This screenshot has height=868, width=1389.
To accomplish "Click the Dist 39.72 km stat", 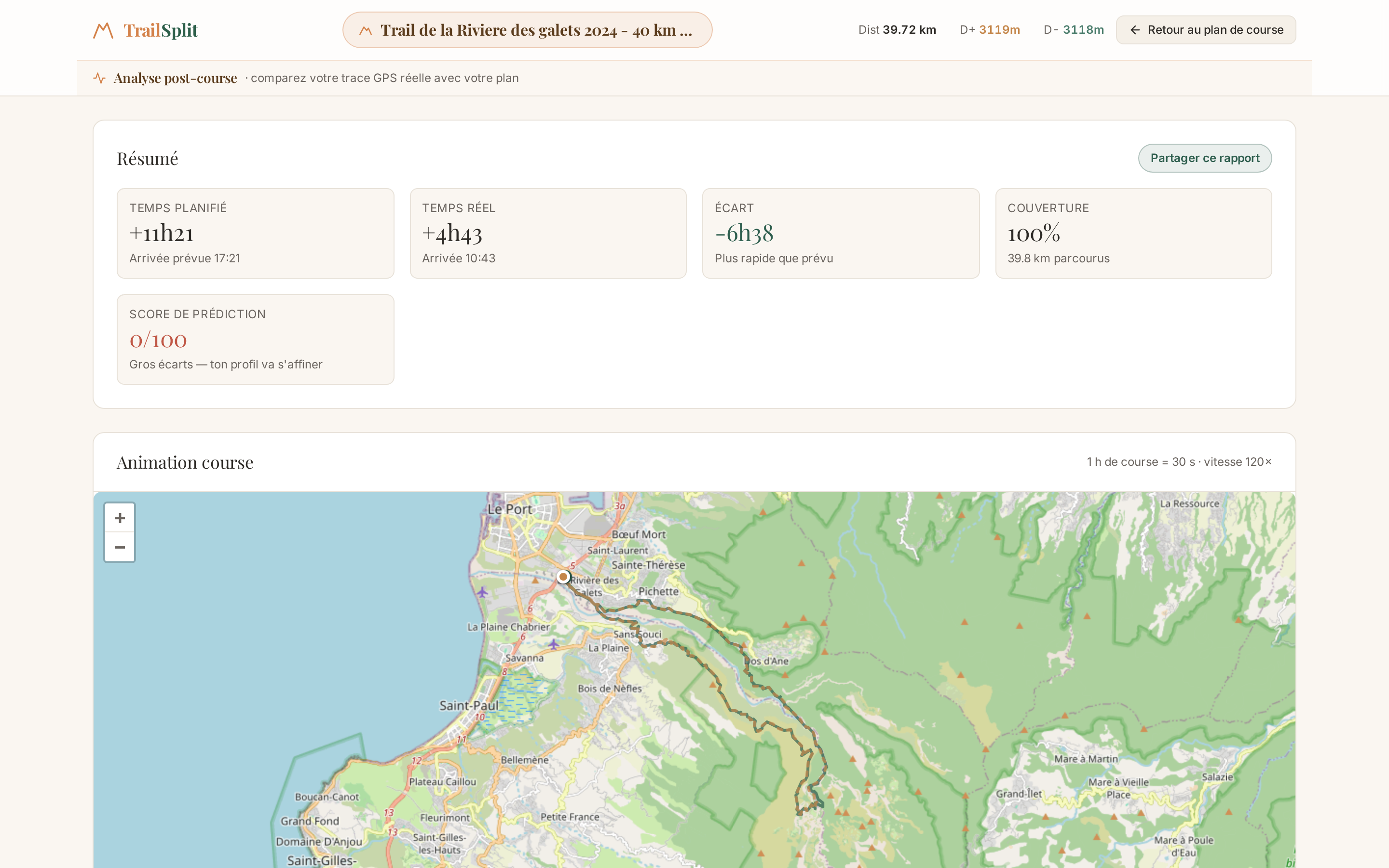I will coord(897,30).
